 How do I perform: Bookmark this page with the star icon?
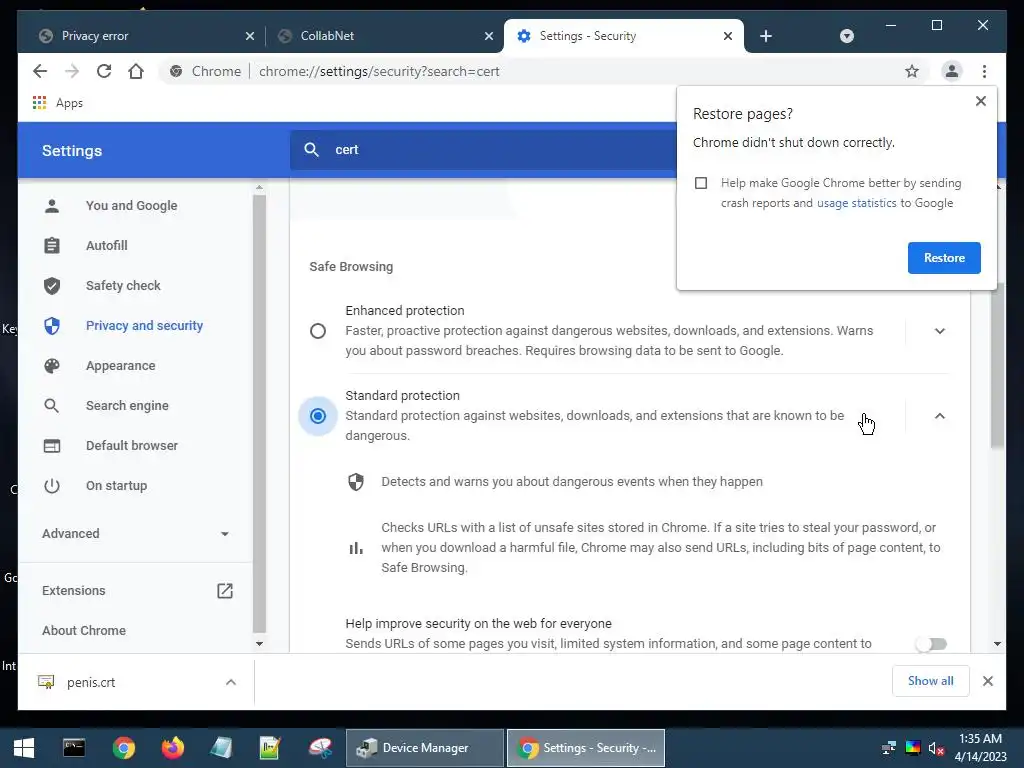[912, 71]
